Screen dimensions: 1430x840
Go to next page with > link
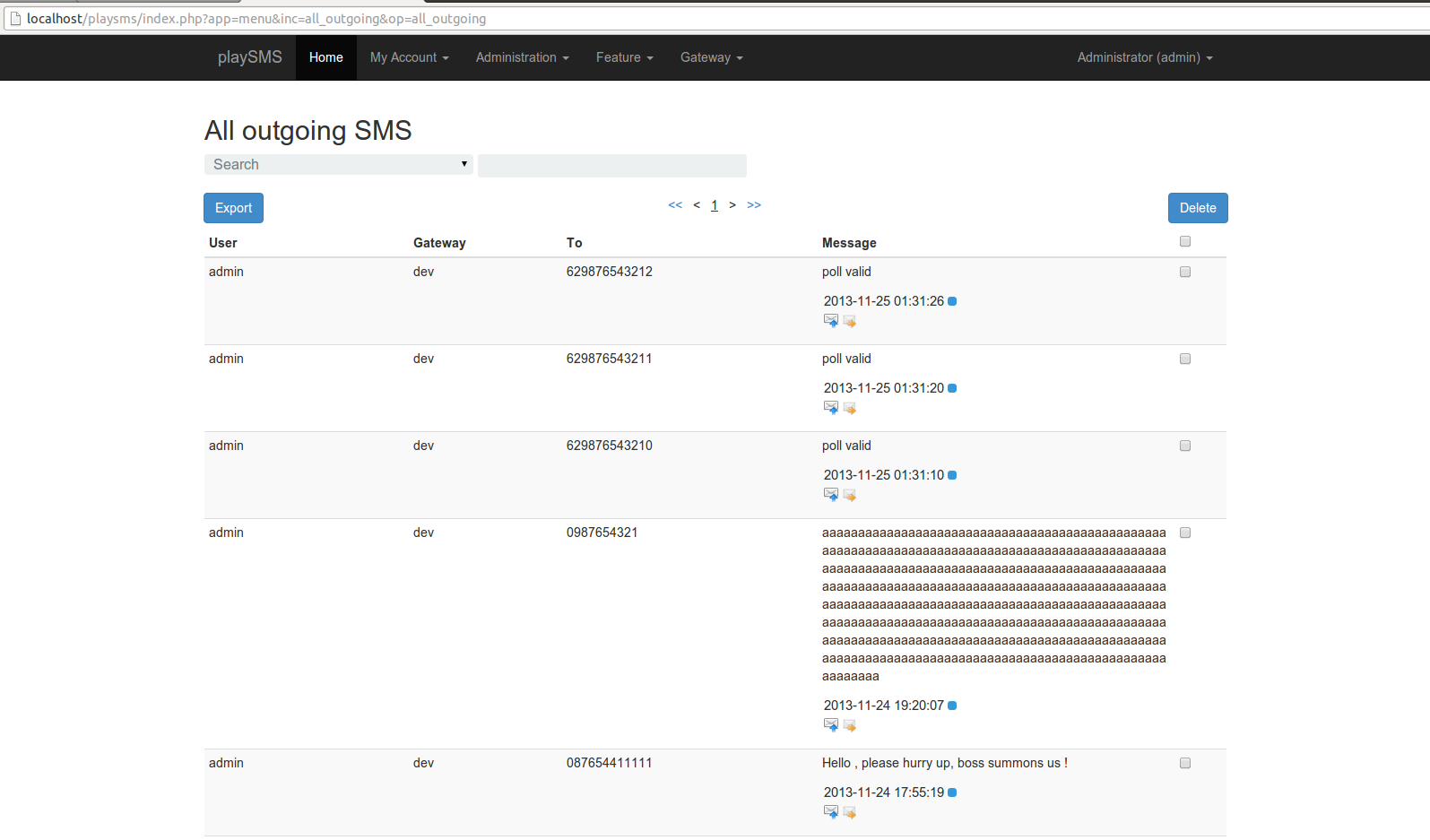[732, 205]
